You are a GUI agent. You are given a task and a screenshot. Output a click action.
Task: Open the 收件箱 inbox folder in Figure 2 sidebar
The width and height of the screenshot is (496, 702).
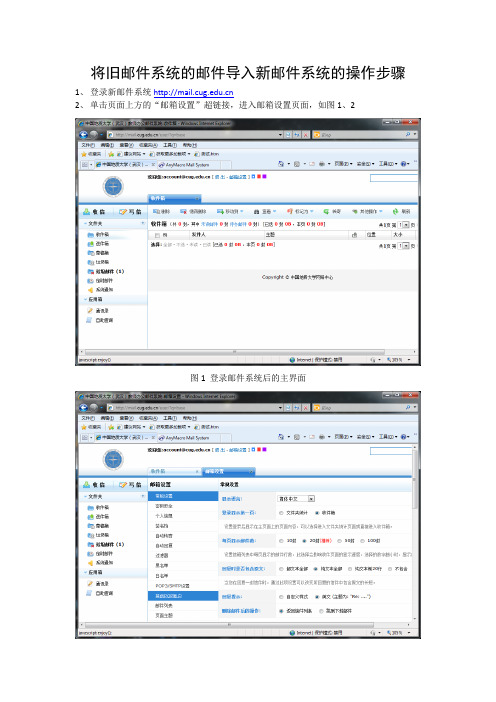98,508
